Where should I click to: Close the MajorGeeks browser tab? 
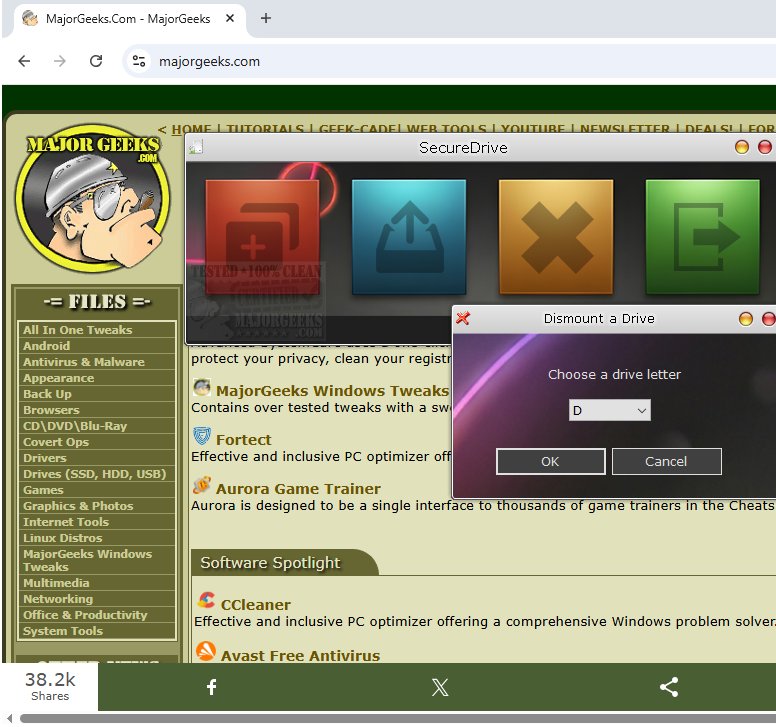coord(230,18)
